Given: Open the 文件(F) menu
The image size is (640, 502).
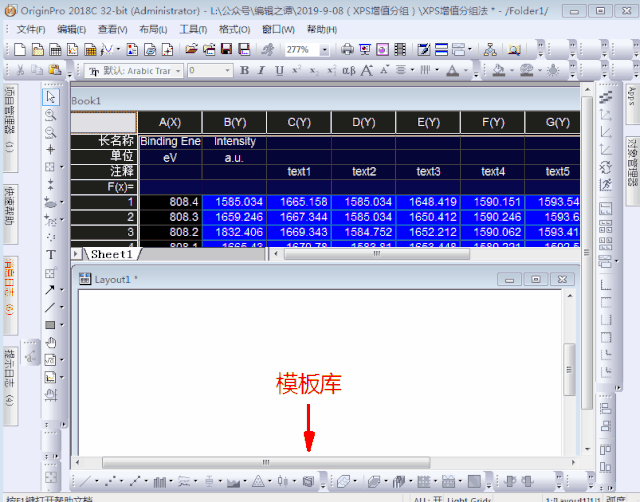Looking at the screenshot, I should tap(31, 29).
